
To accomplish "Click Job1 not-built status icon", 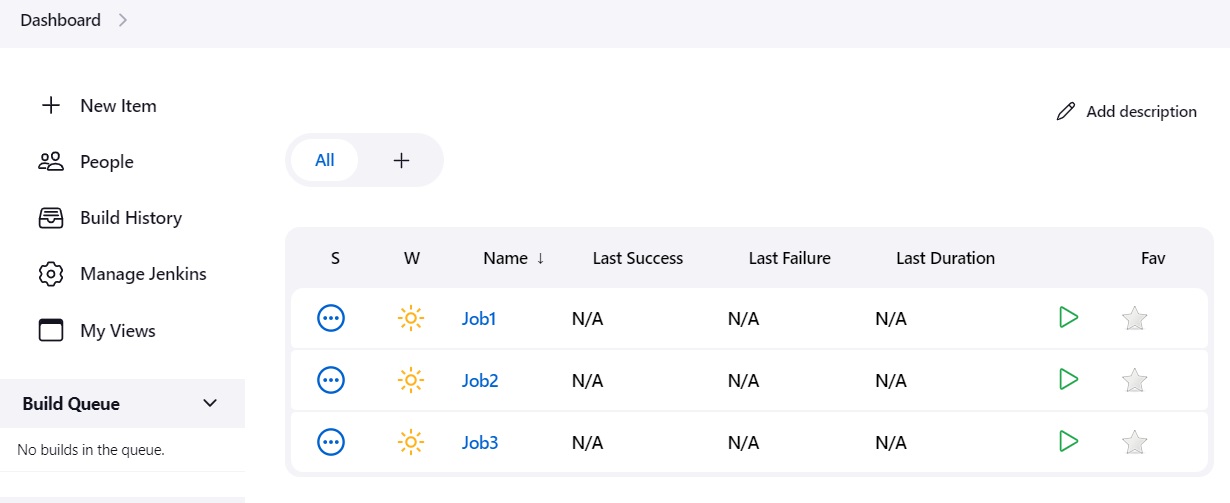I will [331, 319].
